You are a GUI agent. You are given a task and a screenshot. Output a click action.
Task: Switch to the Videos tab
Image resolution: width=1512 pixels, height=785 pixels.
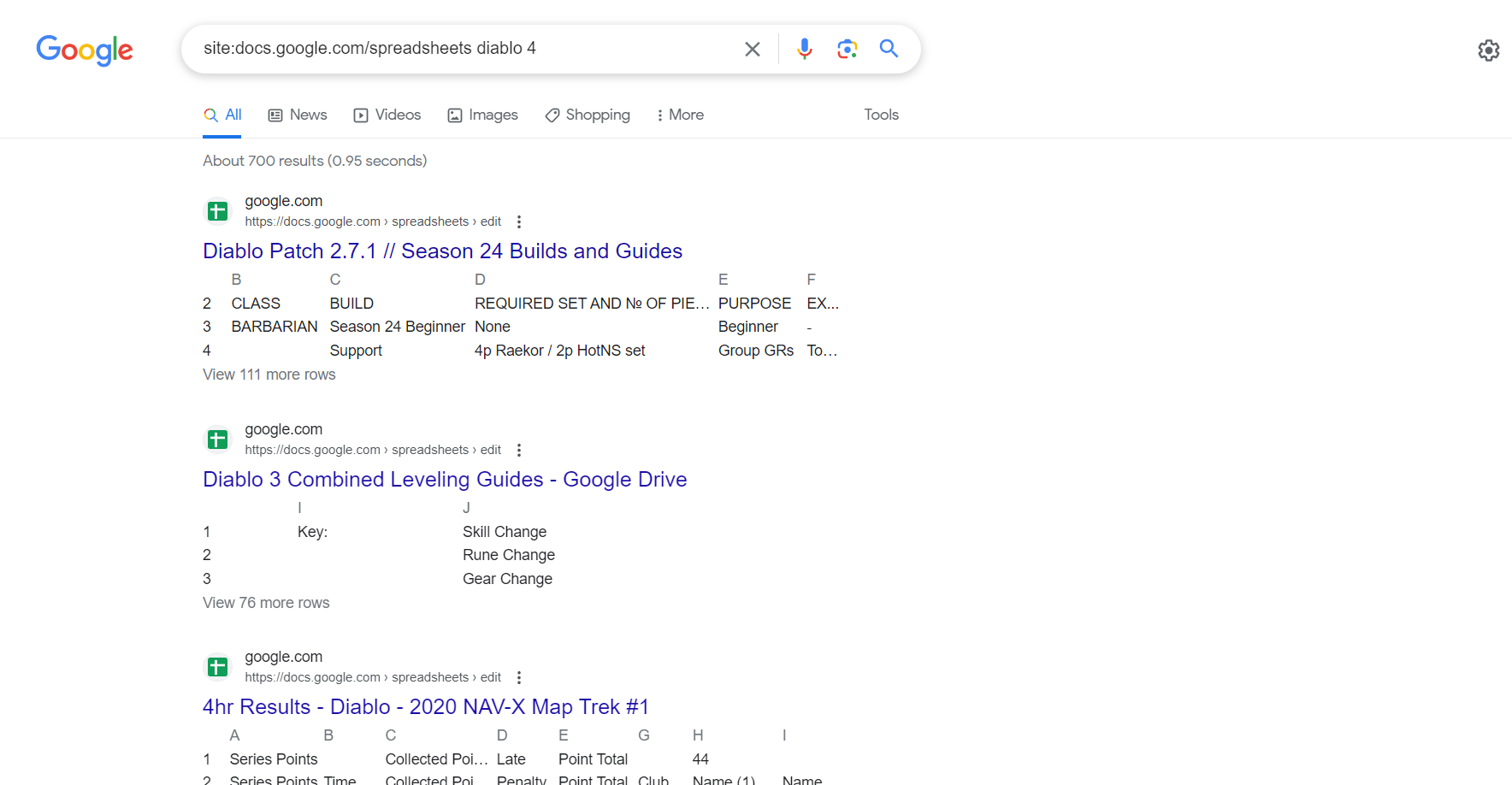point(387,115)
